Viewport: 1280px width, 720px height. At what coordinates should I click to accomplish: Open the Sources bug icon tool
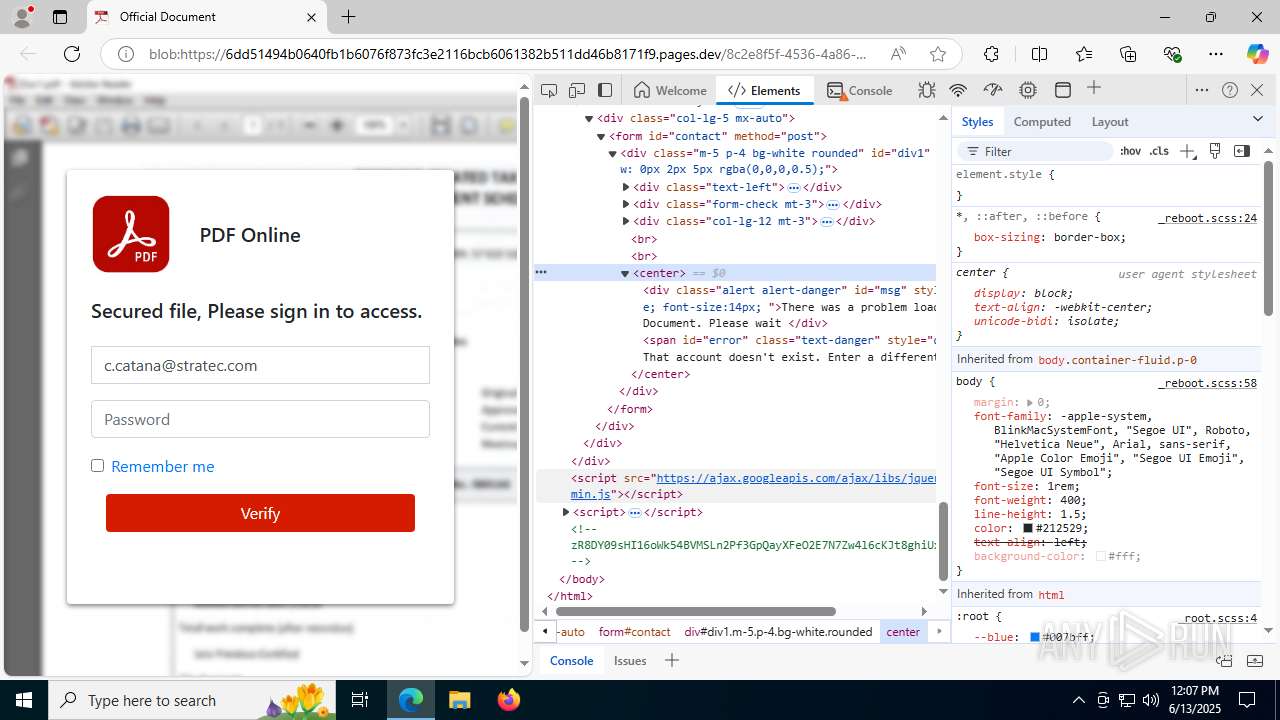[927, 90]
